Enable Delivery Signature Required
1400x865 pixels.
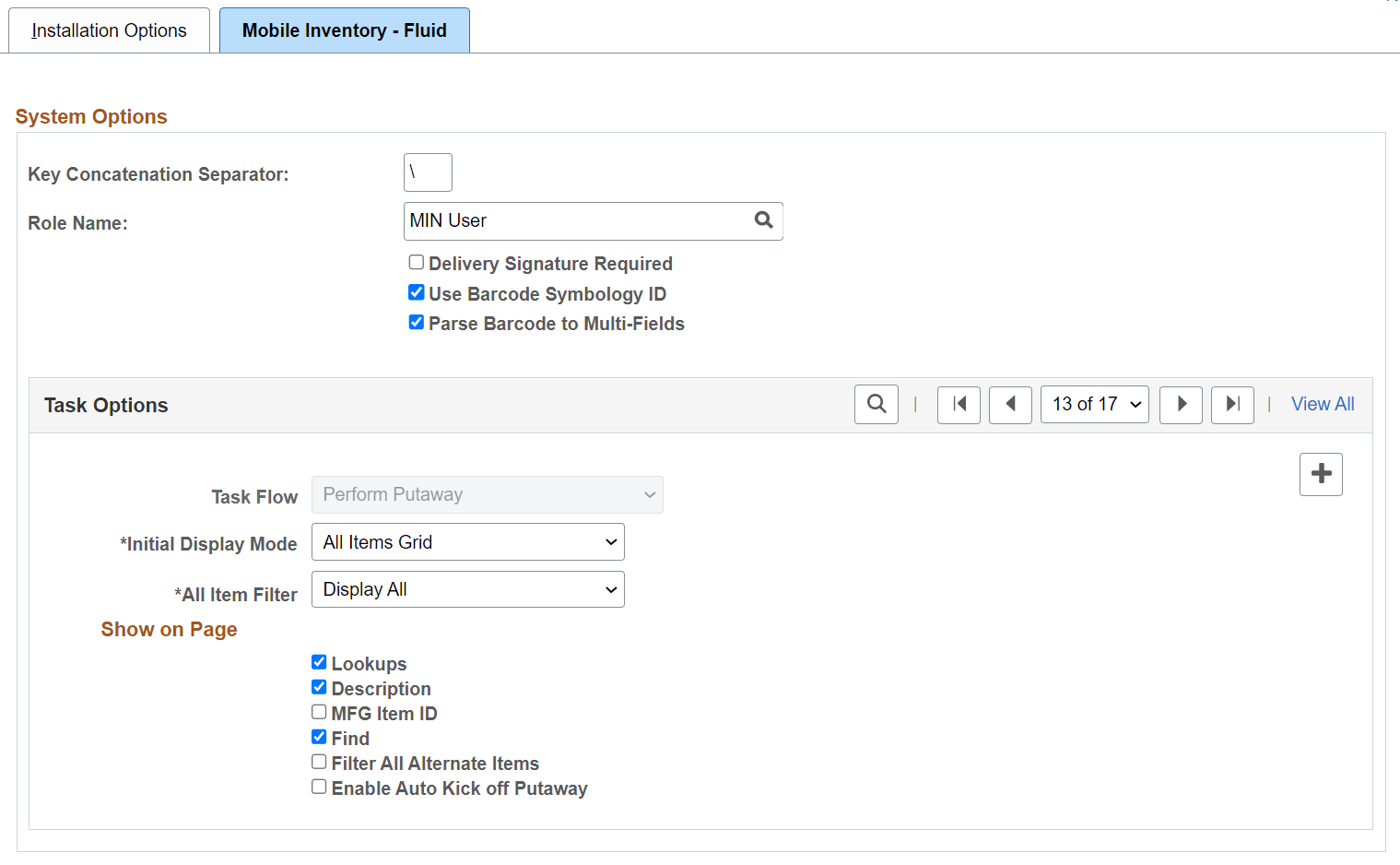coord(416,262)
